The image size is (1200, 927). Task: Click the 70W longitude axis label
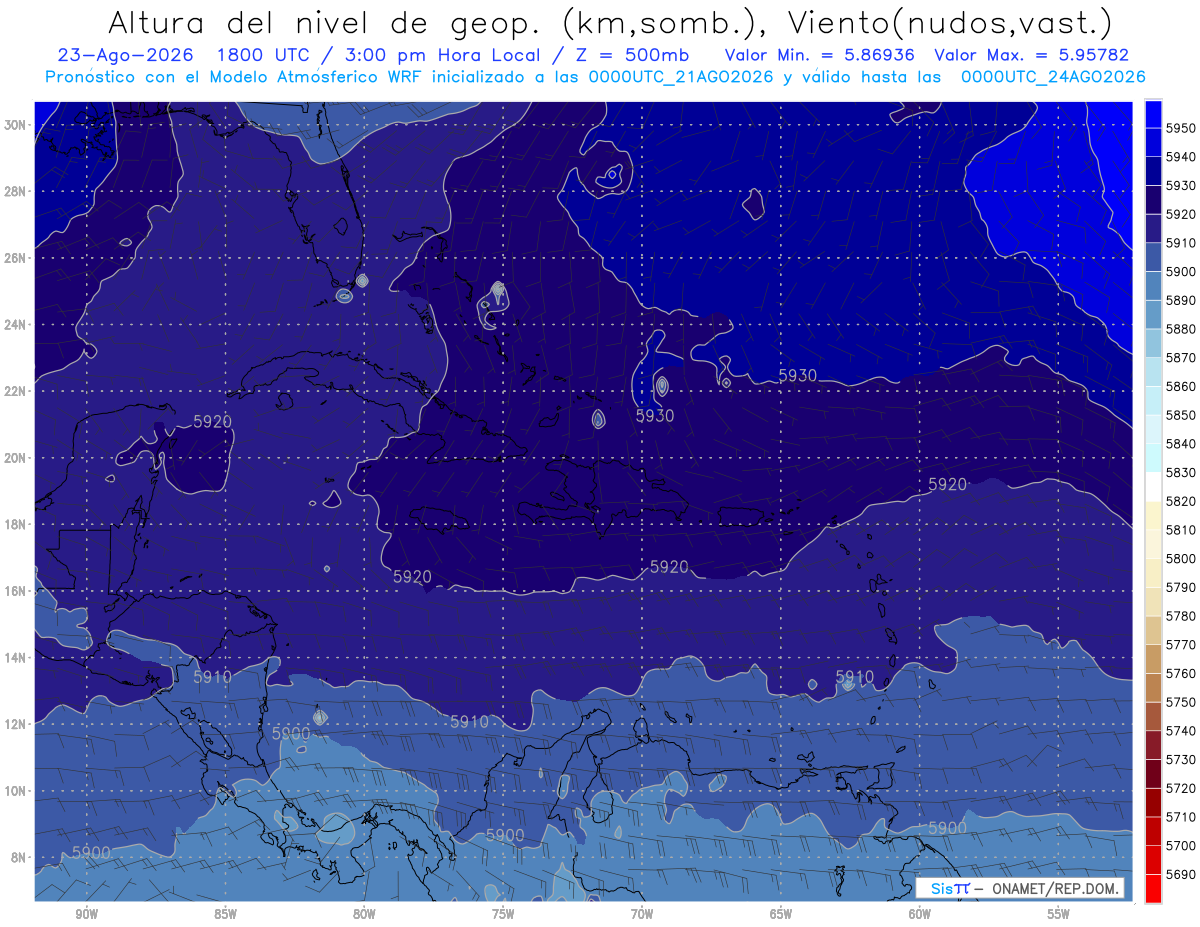click(x=642, y=914)
